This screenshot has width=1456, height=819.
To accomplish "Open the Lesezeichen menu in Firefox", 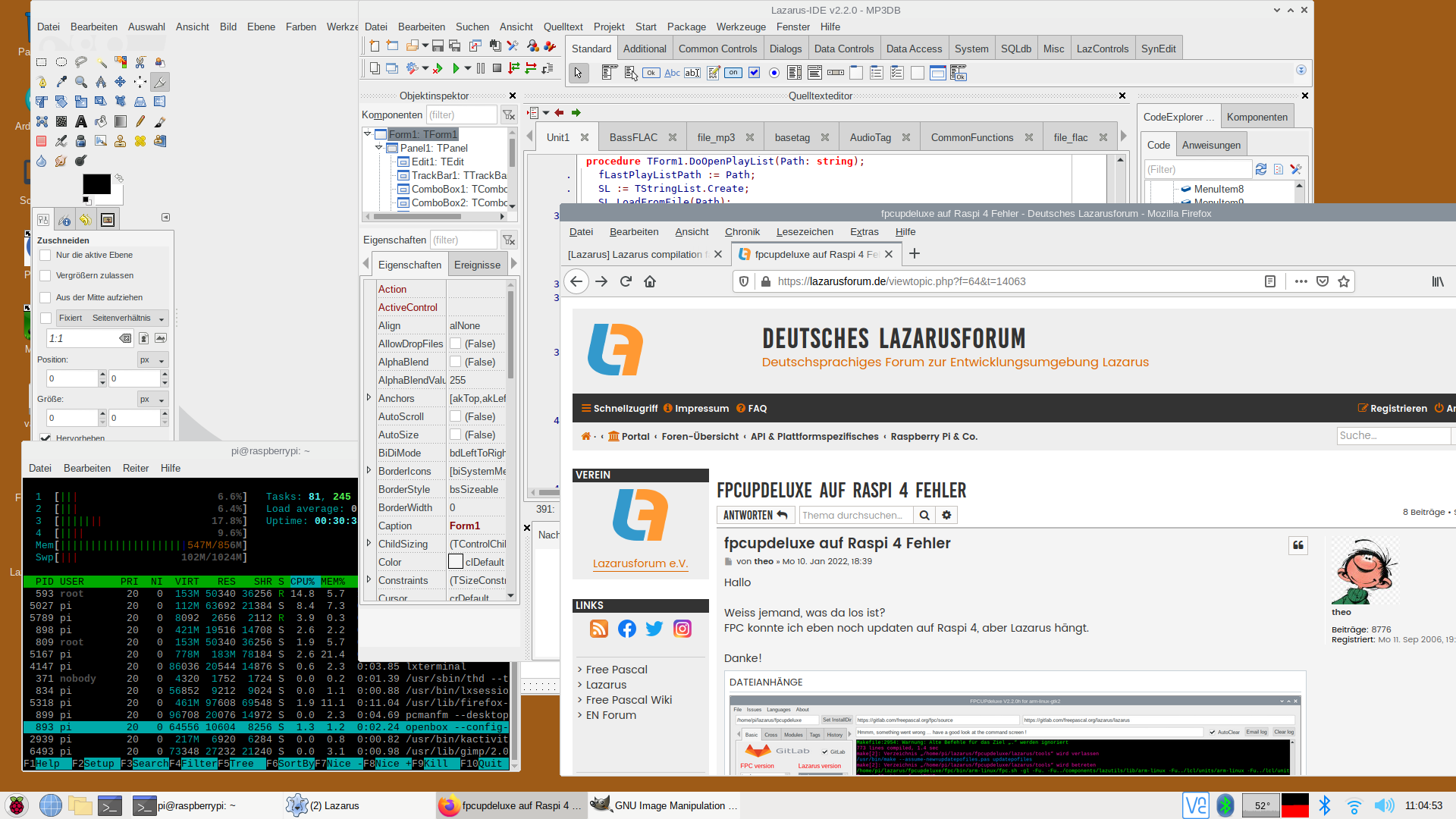I will (804, 232).
